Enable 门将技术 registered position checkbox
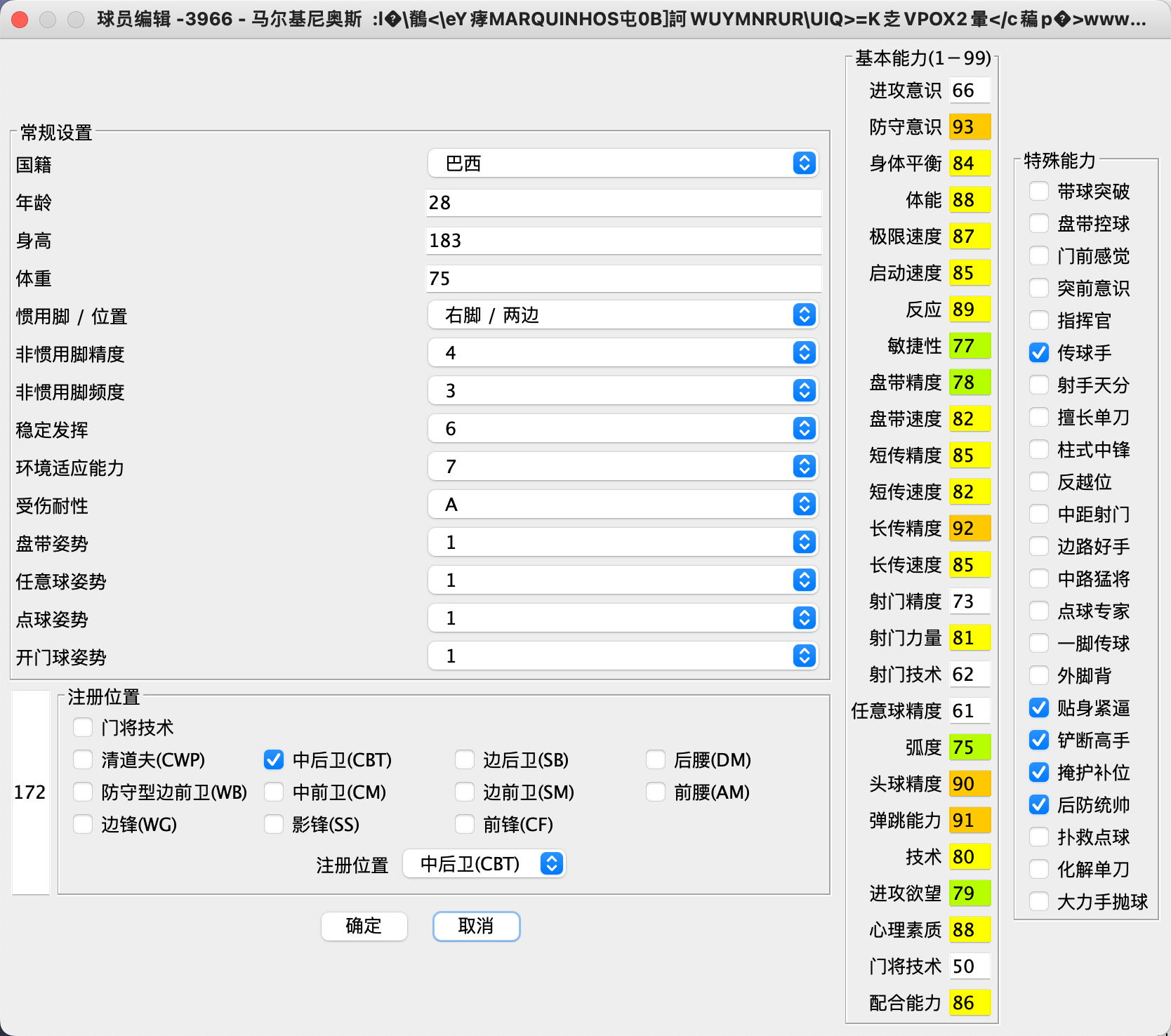The width and height of the screenshot is (1171, 1036). pyautogui.click(x=83, y=728)
